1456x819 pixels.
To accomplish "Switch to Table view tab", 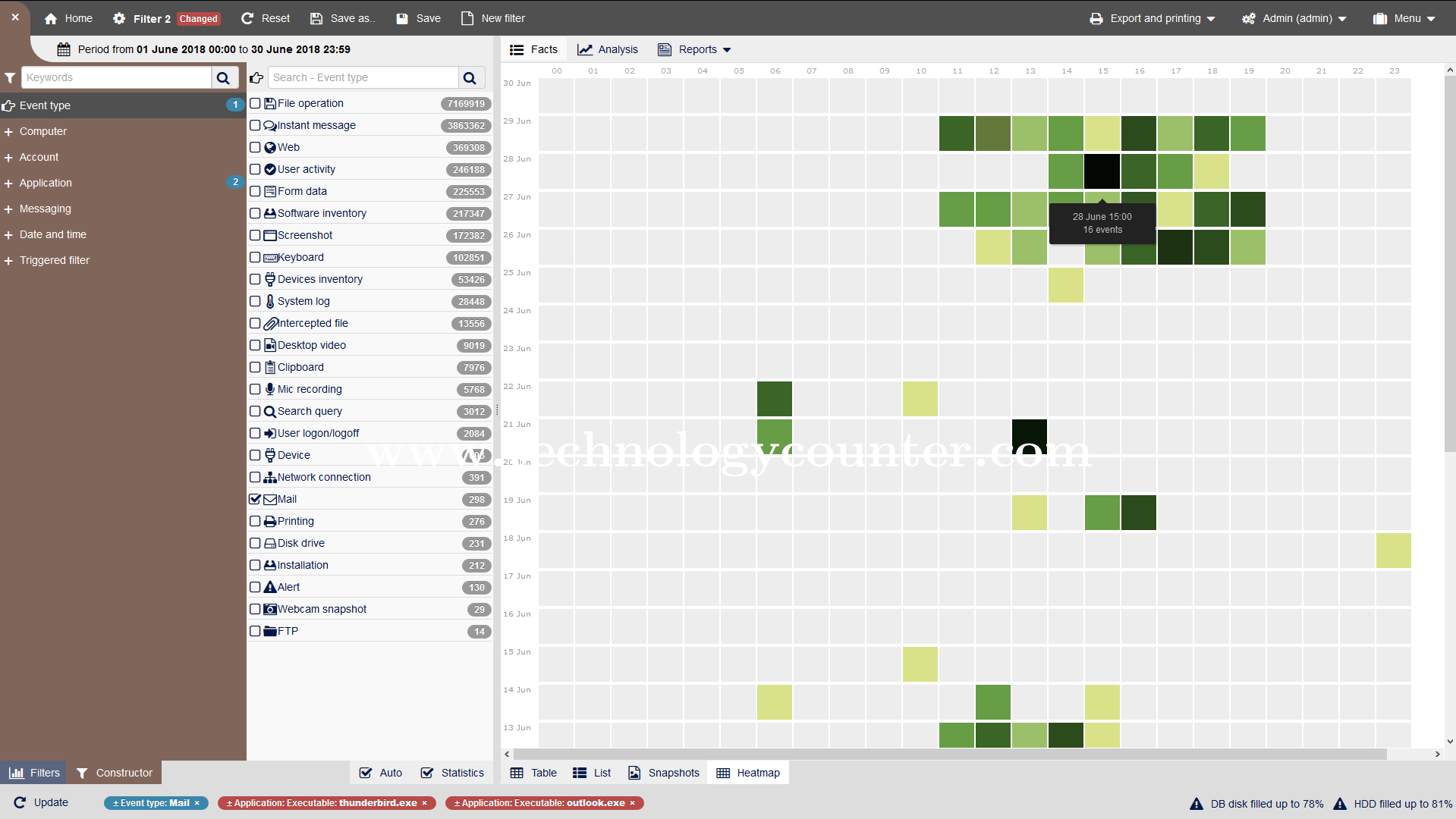I will (533, 773).
